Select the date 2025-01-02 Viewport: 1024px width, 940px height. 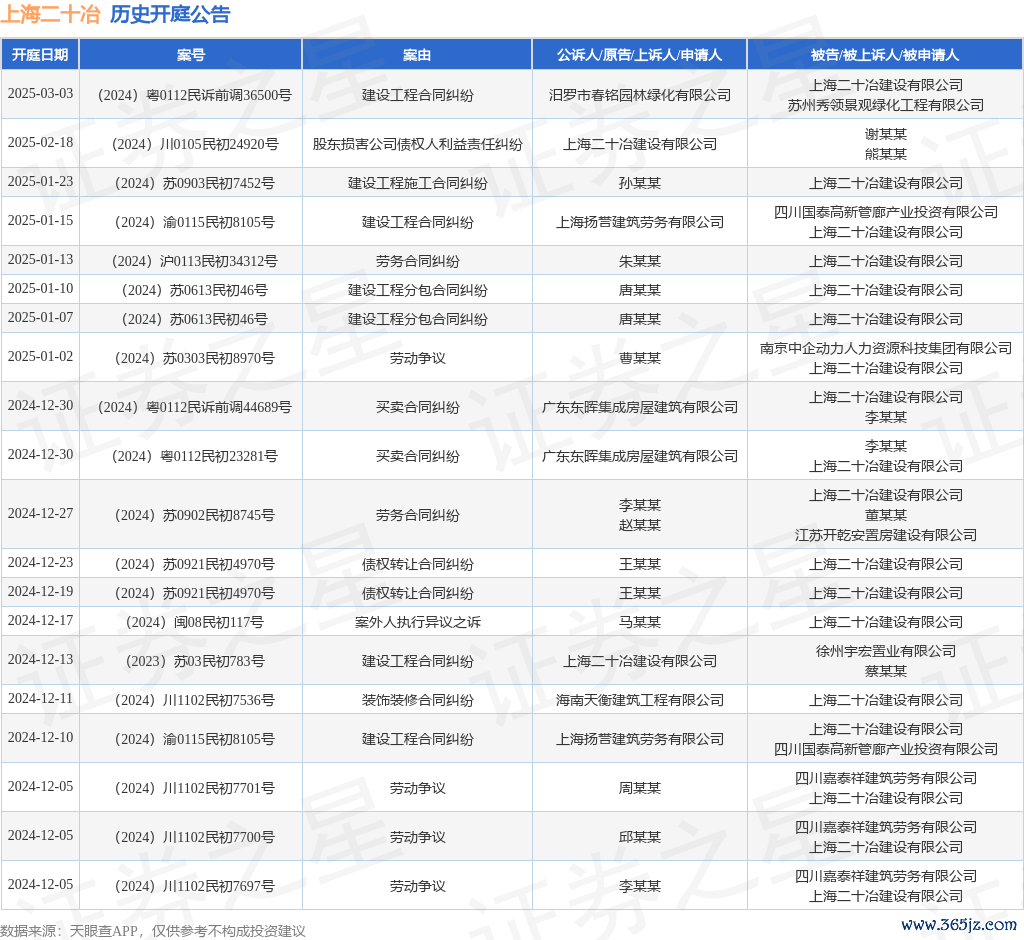[x=40, y=357]
